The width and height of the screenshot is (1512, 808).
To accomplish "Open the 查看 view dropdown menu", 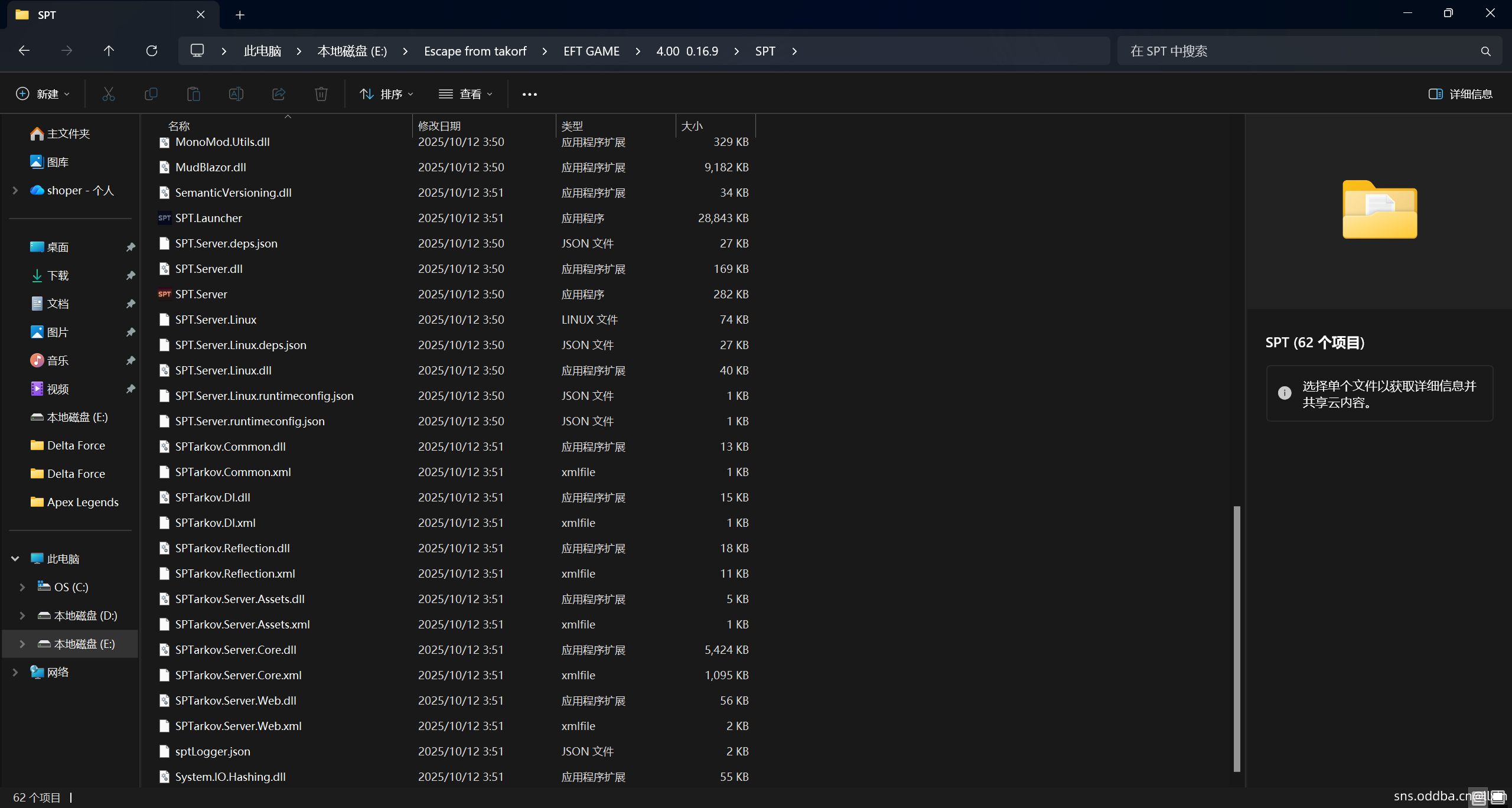I will click(x=465, y=94).
